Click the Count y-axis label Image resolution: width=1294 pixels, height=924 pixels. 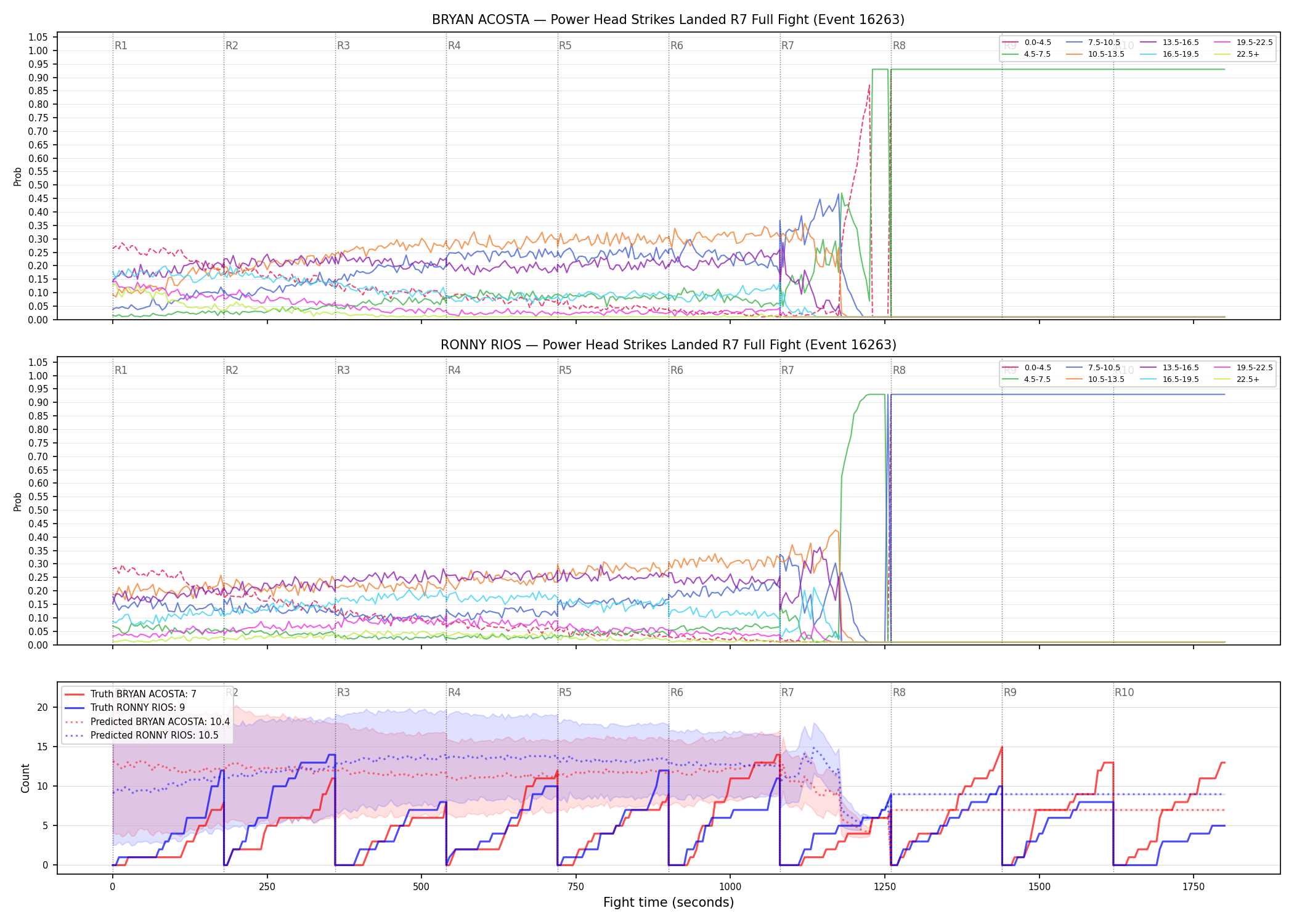[x=25, y=778]
